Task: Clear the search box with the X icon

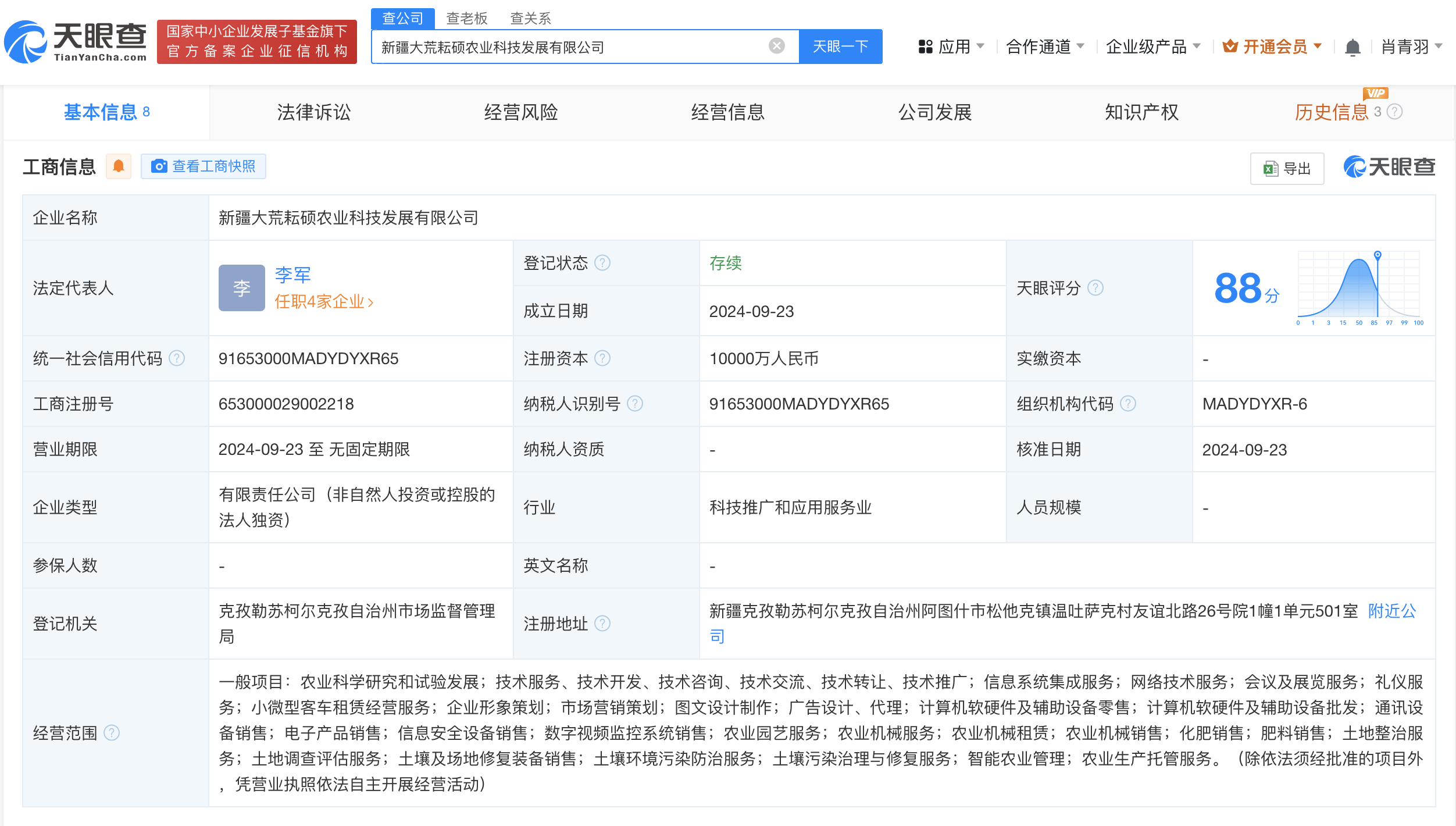Action: tap(776, 46)
